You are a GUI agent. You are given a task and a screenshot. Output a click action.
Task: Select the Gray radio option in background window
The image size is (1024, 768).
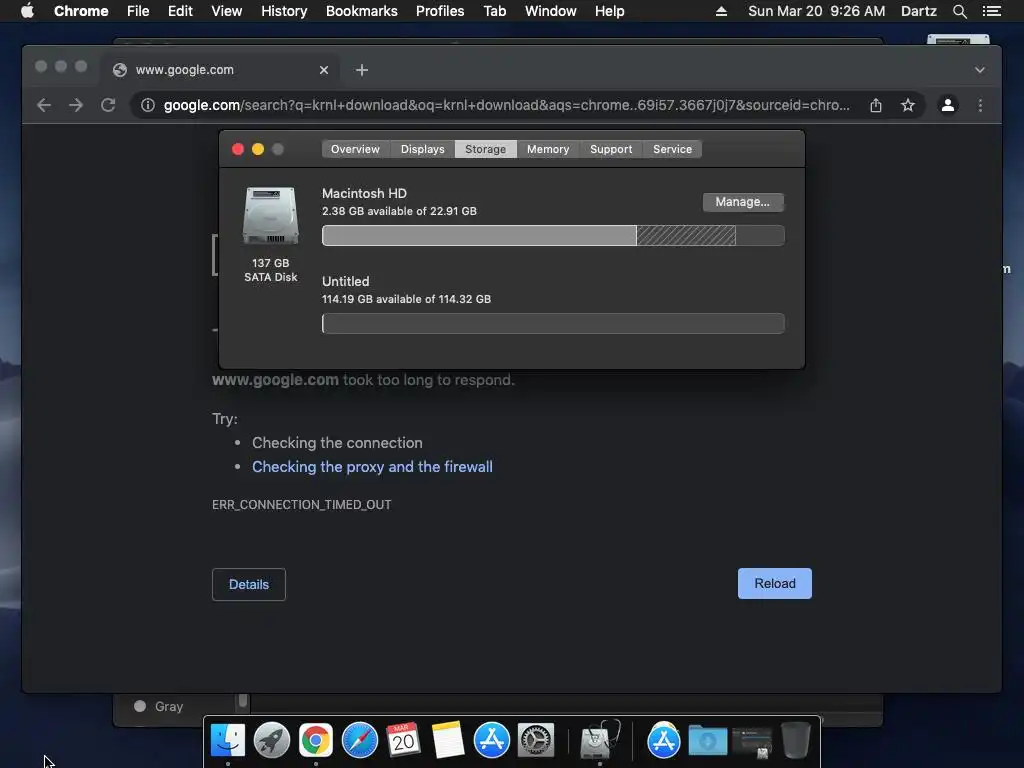click(x=140, y=706)
